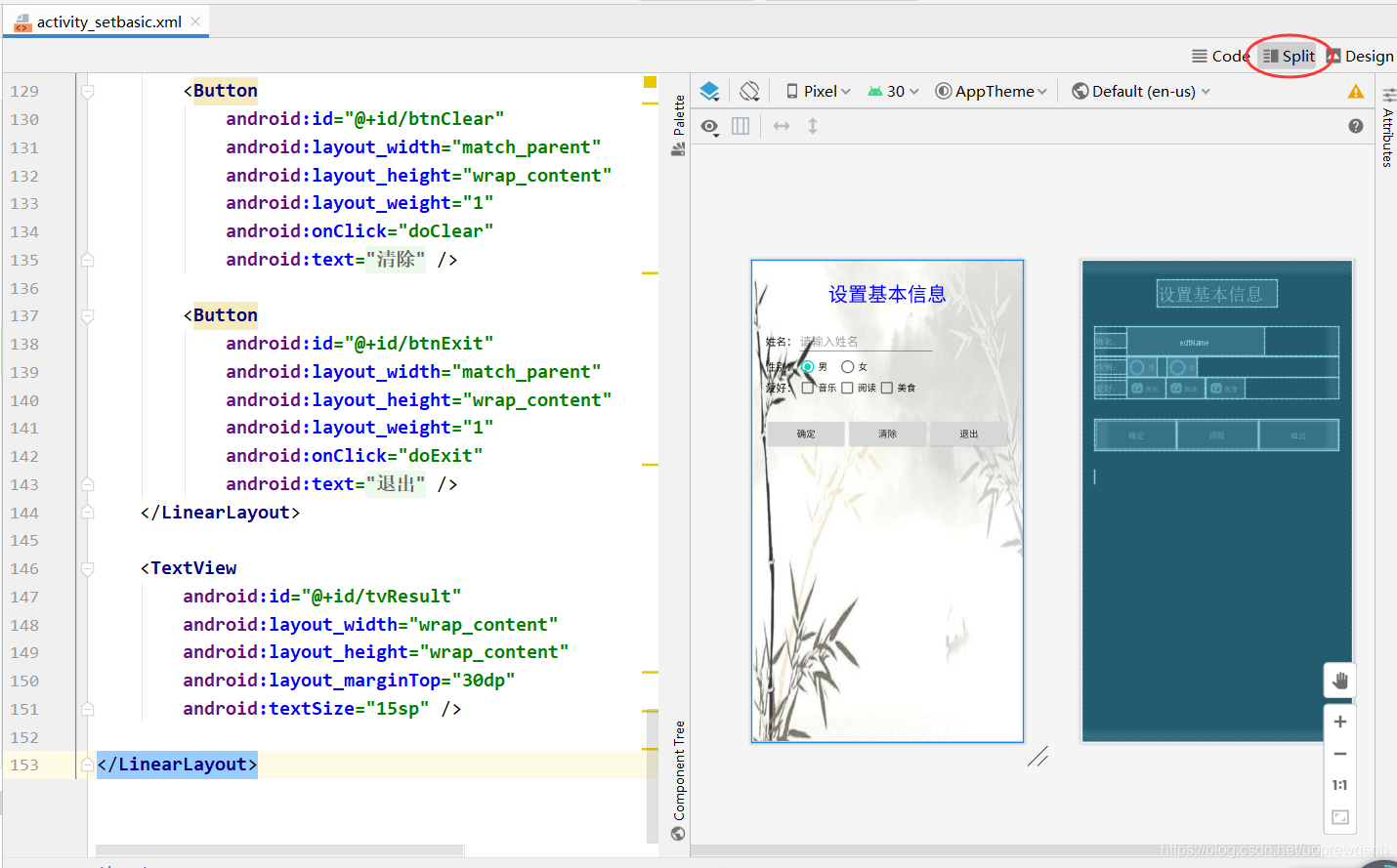Click the layout warnings triangle icon

(x=1356, y=92)
